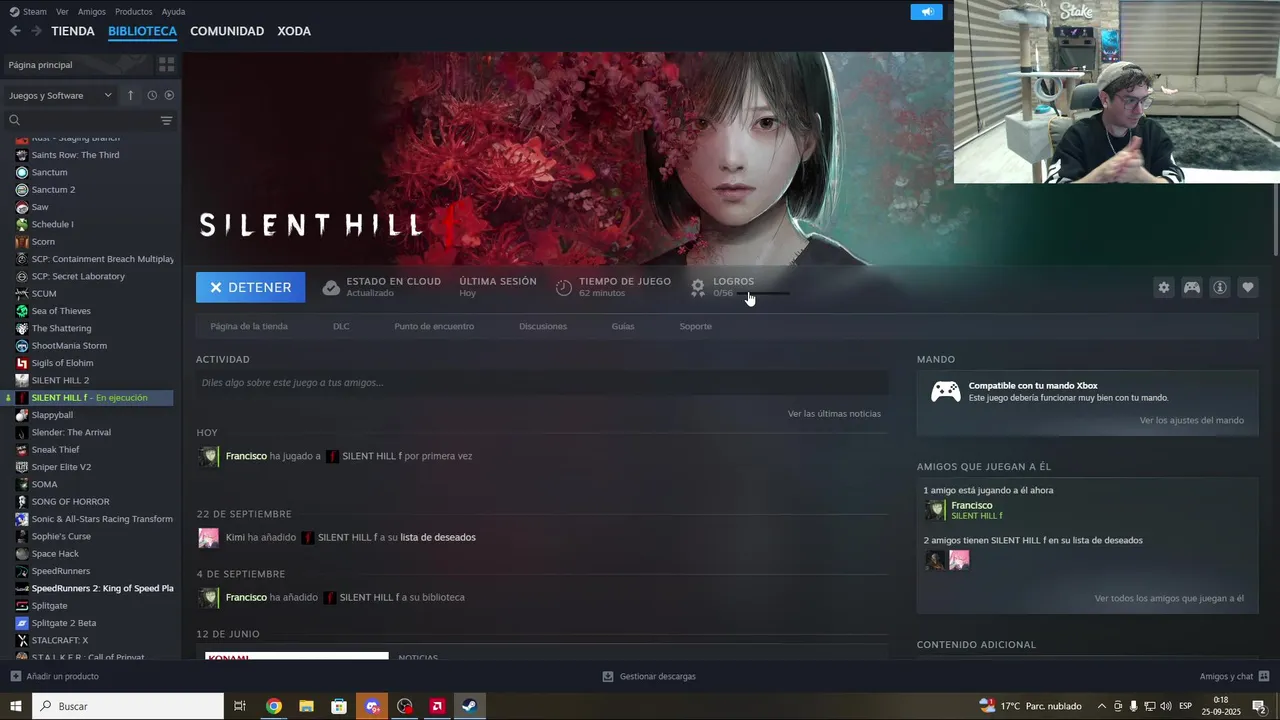The width and height of the screenshot is (1280, 720).
Task: Go to COMUNIDAD section
Action: 227,31
